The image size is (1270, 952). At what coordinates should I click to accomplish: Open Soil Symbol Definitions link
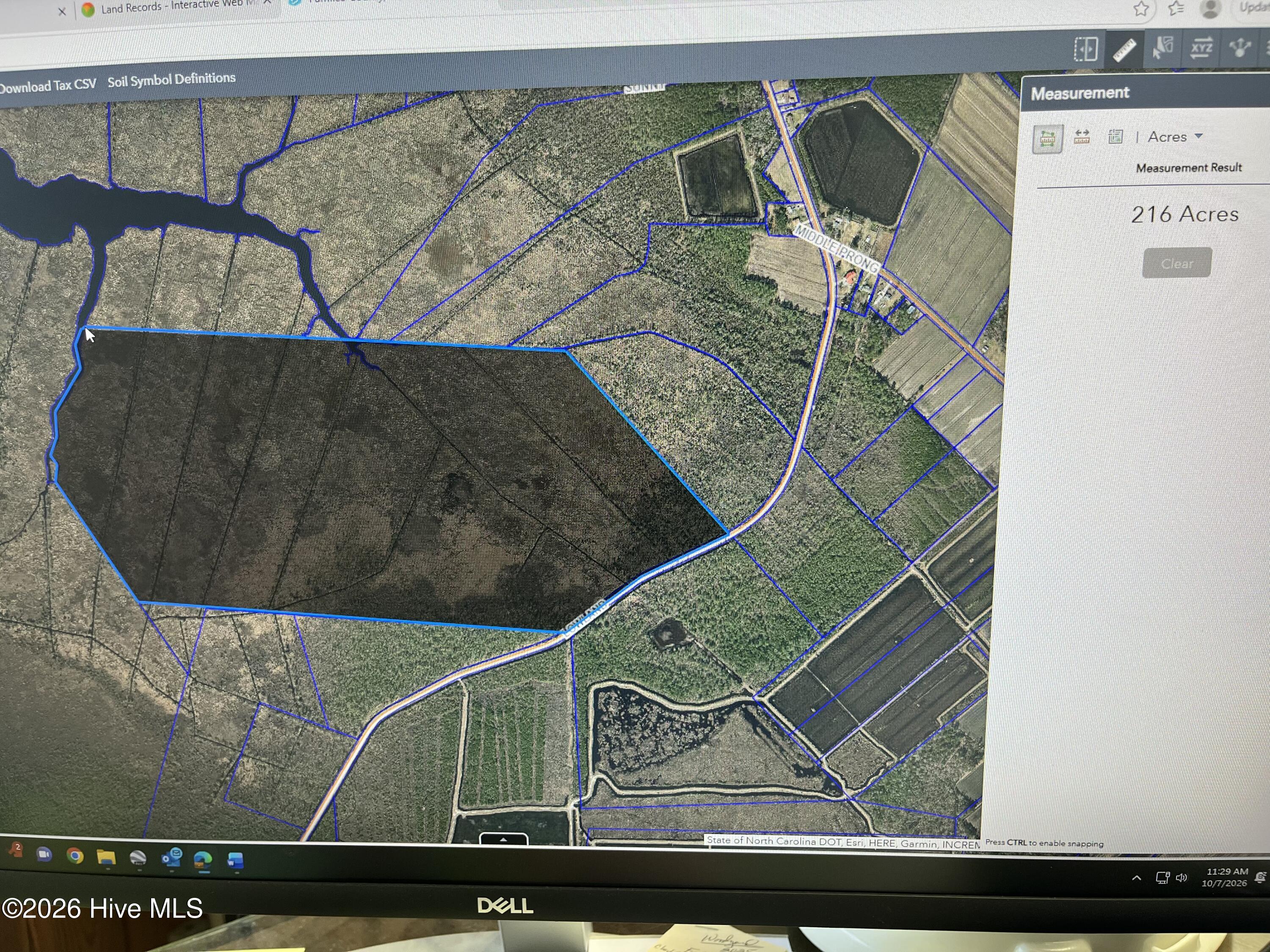(171, 79)
